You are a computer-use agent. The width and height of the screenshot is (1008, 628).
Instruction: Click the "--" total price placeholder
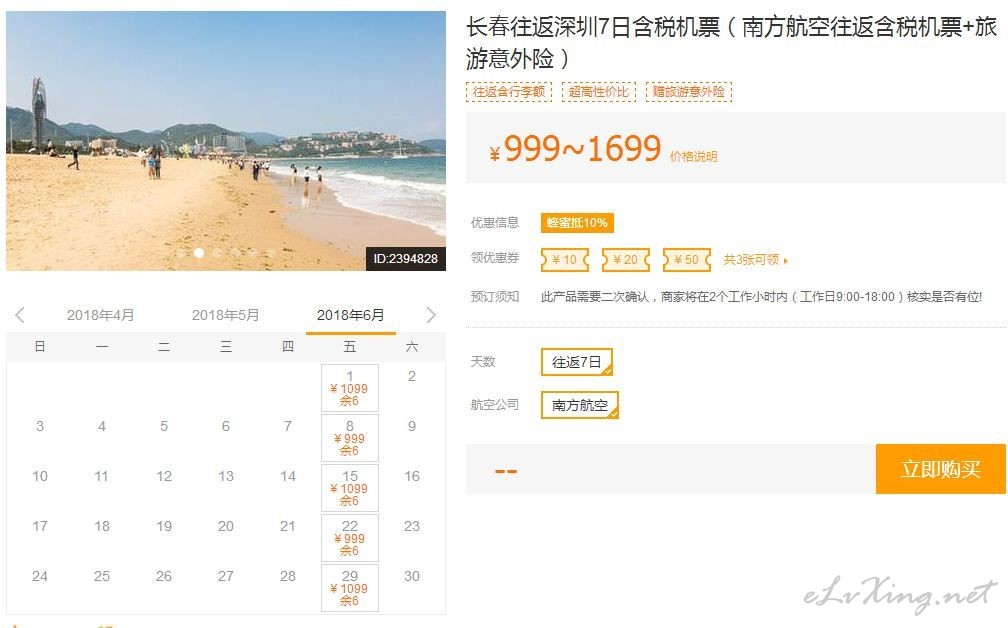pos(506,471)
